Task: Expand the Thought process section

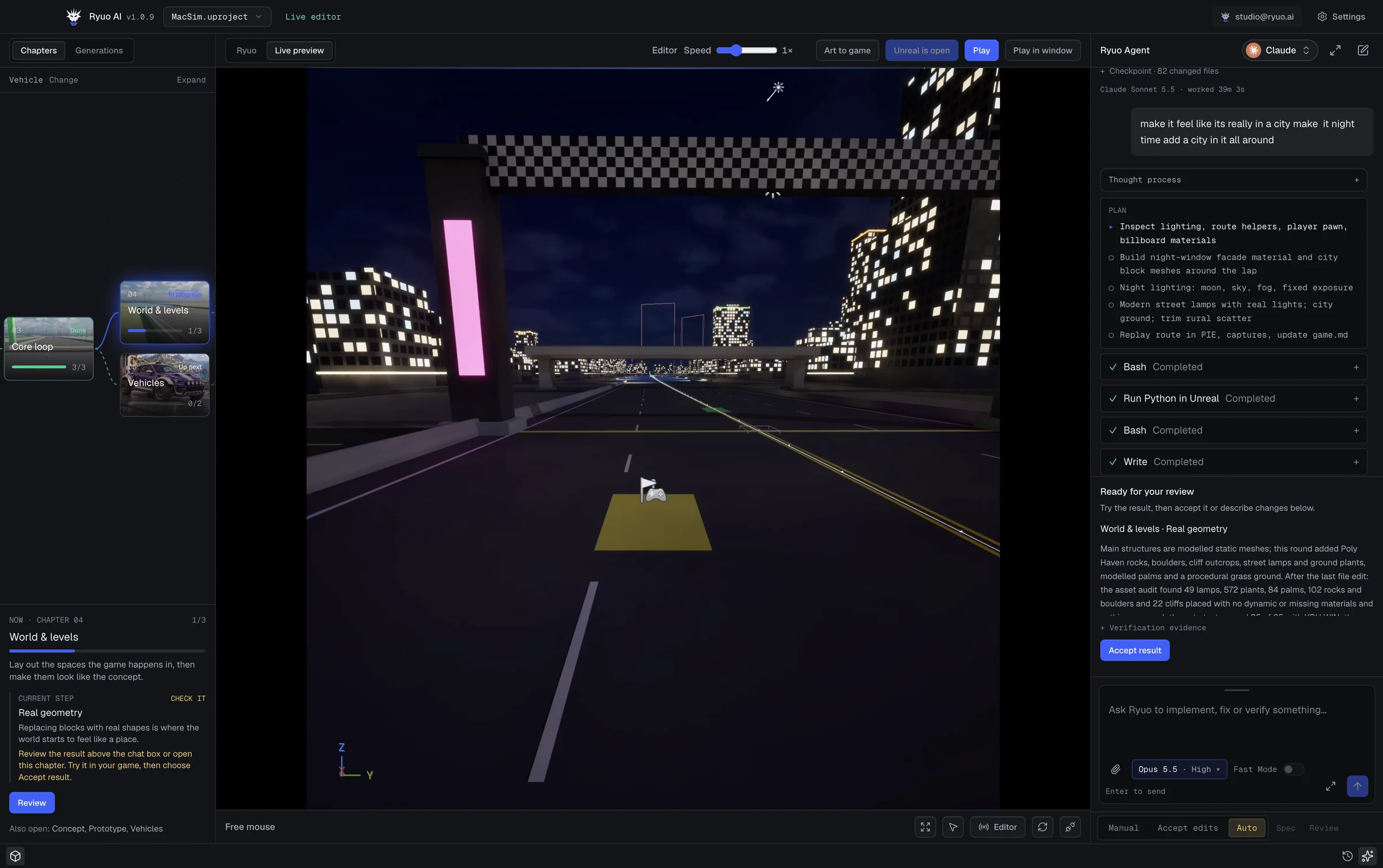Action: click(1233, 180)
